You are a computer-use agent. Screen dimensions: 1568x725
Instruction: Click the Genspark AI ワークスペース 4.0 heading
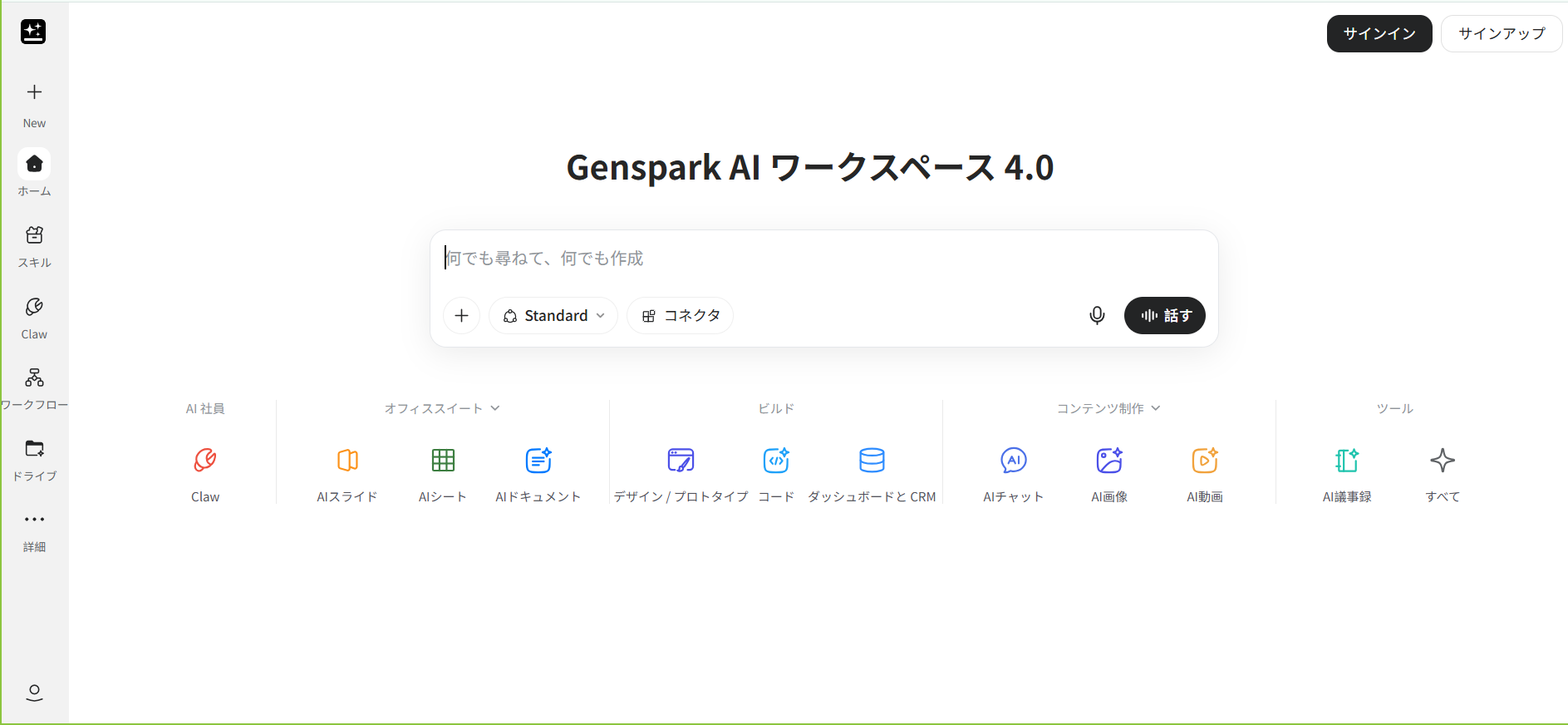click(x=810, y=167)
